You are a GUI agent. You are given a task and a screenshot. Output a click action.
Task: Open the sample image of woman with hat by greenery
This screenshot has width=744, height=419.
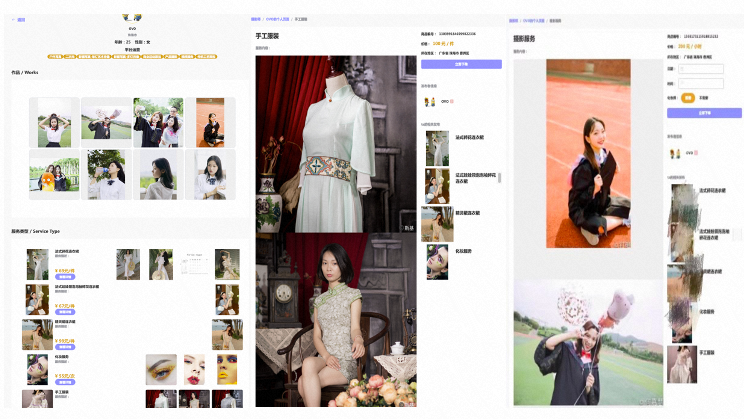(x=161, y=264)
